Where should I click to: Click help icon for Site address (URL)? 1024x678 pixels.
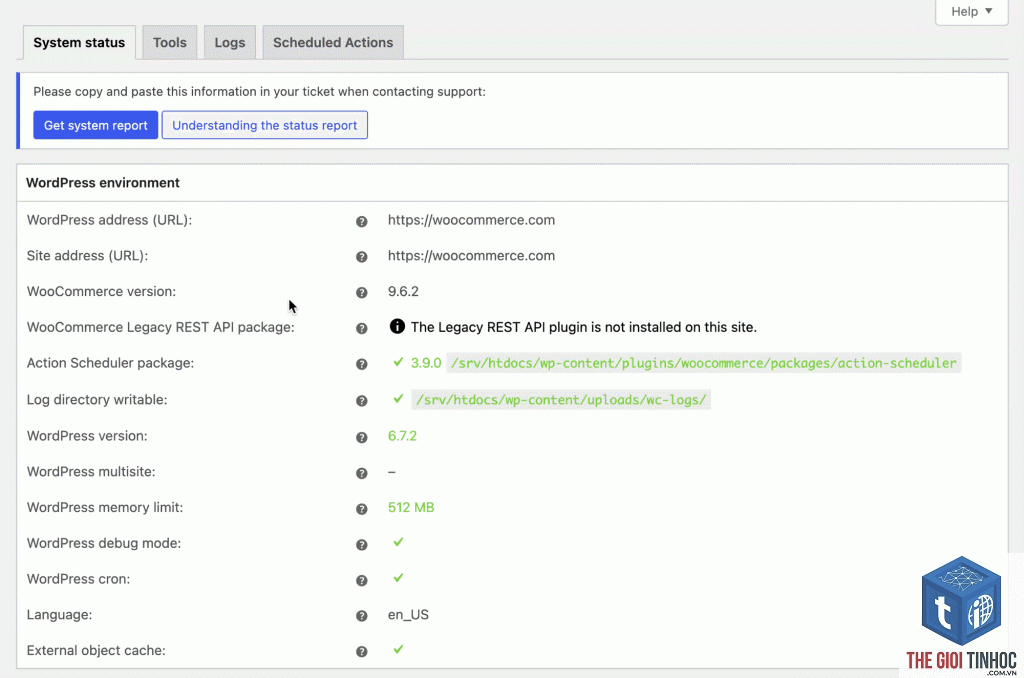coord(361,257)
